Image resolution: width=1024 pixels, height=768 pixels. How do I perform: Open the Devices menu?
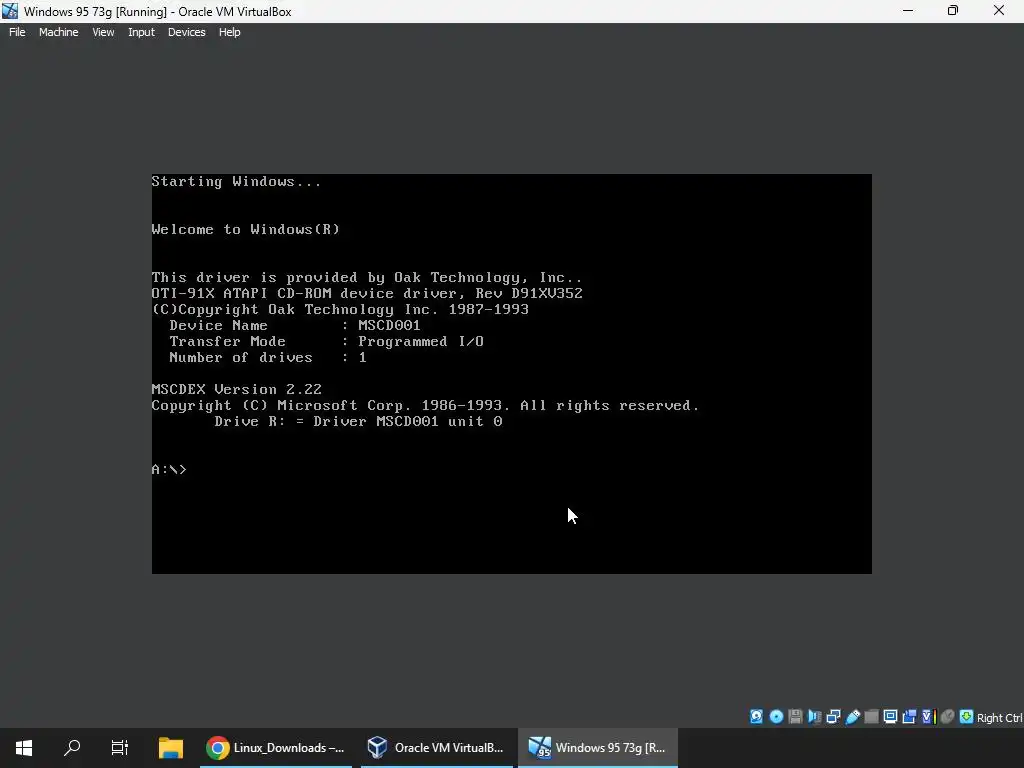(x=186, y=32)
